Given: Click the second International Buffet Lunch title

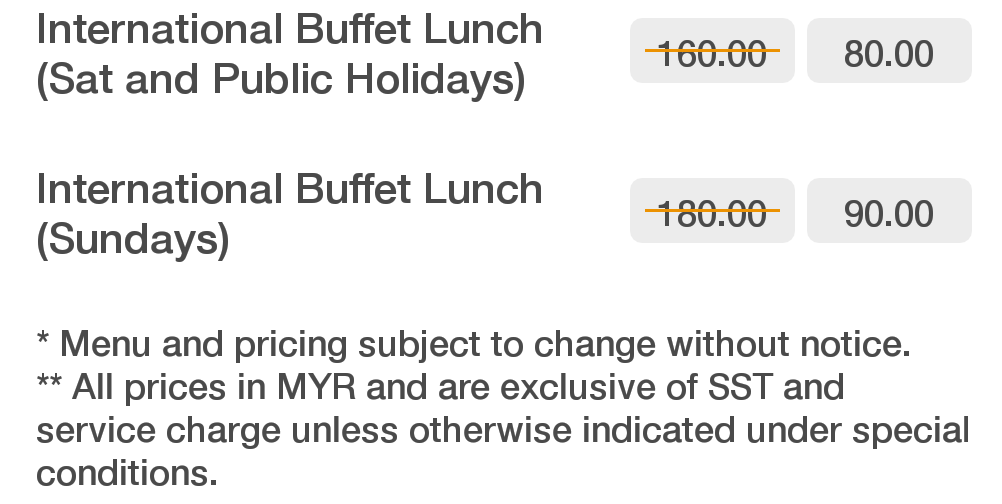Looking at the screenshot, I should pos(289,189).
